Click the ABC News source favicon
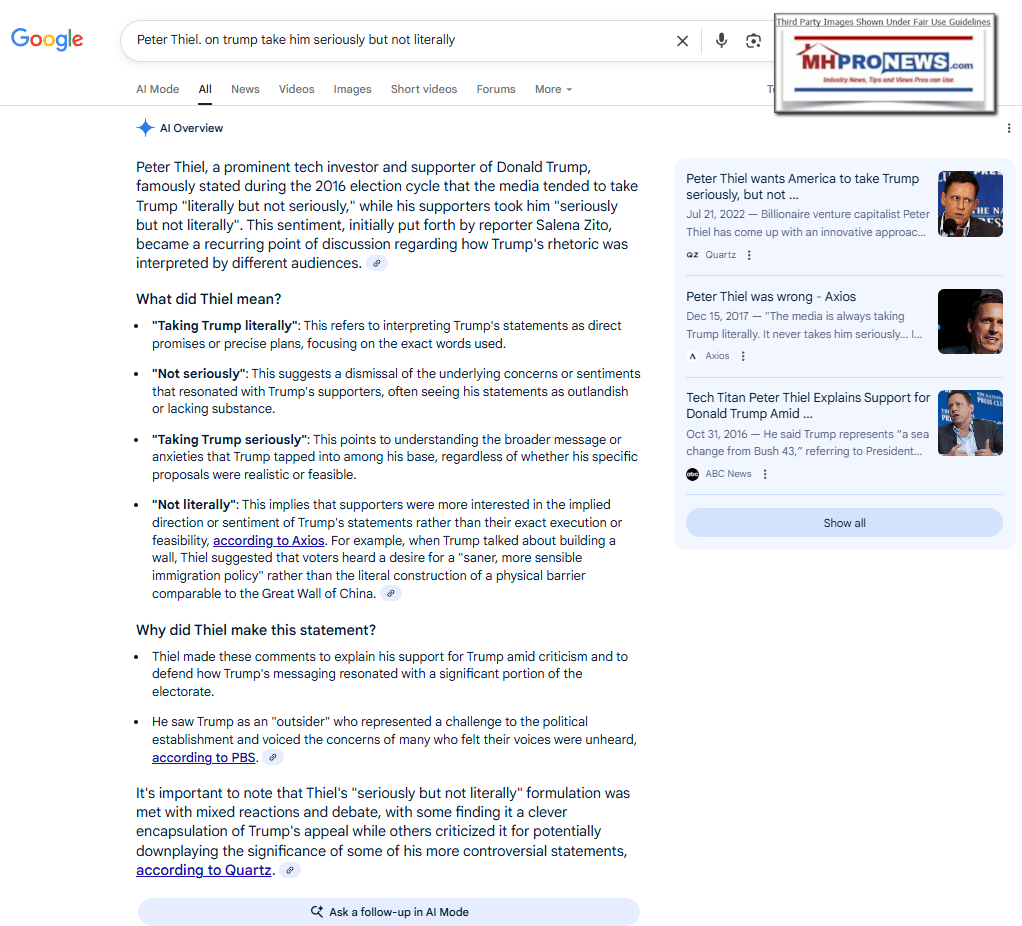This screenshot has width=1022, height=926. (692, 474)
